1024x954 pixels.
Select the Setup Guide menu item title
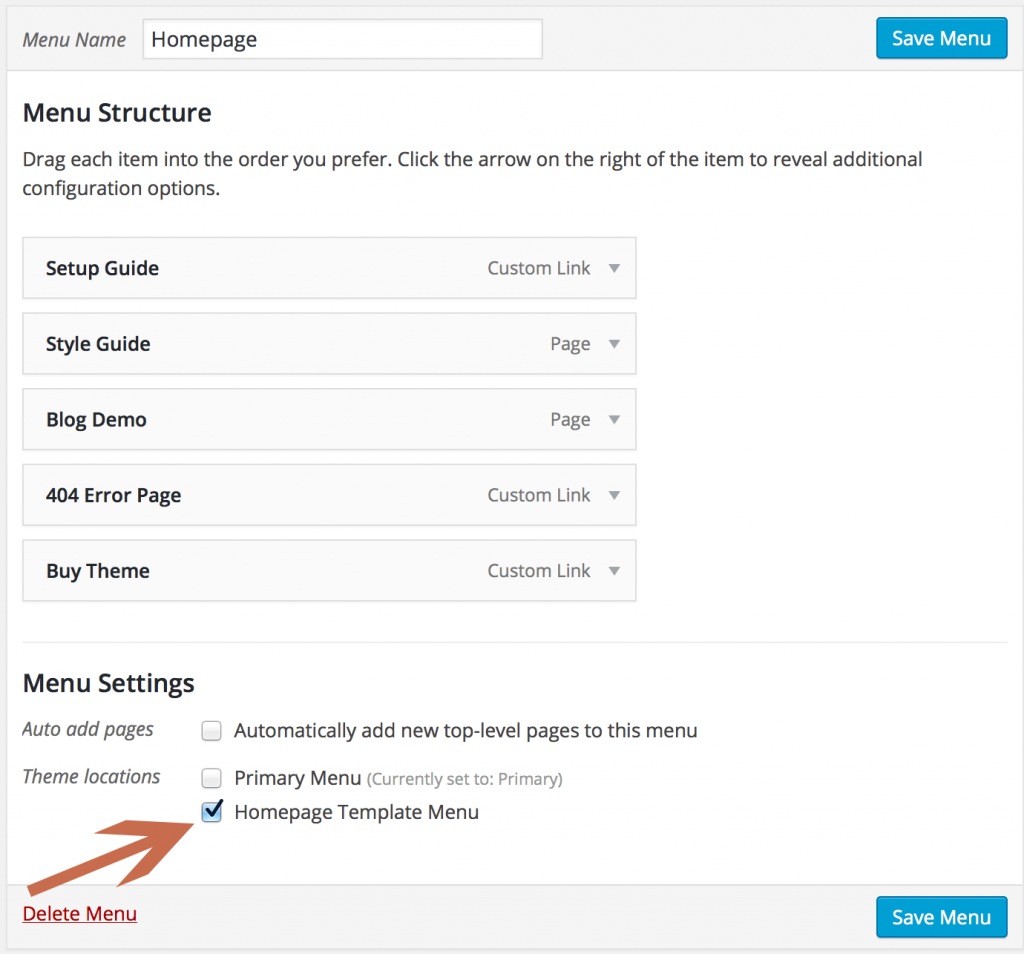point(102,268)
